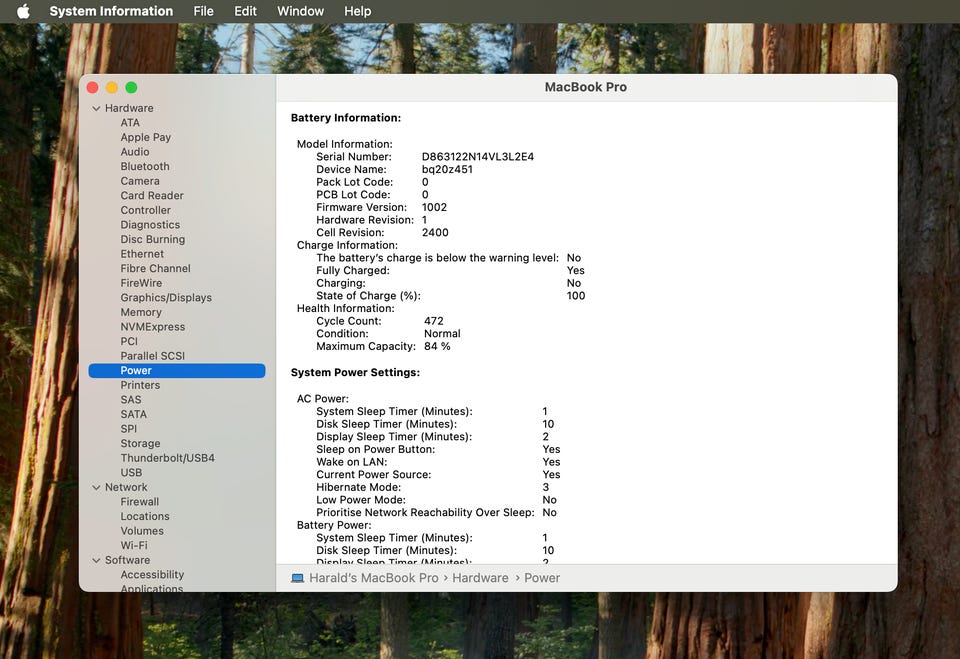Open the Apple menu

[23, 11]
